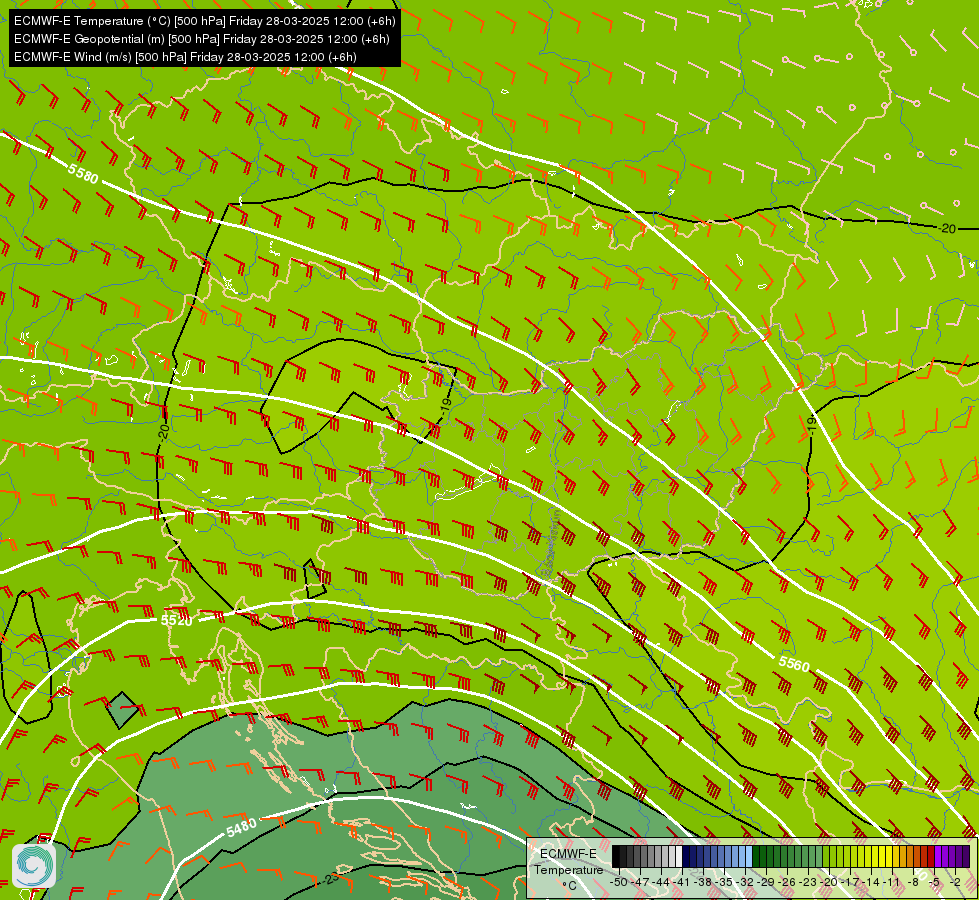Click the -11 legend scale value
Screen dimensions: 979x900
pos(892,882)
